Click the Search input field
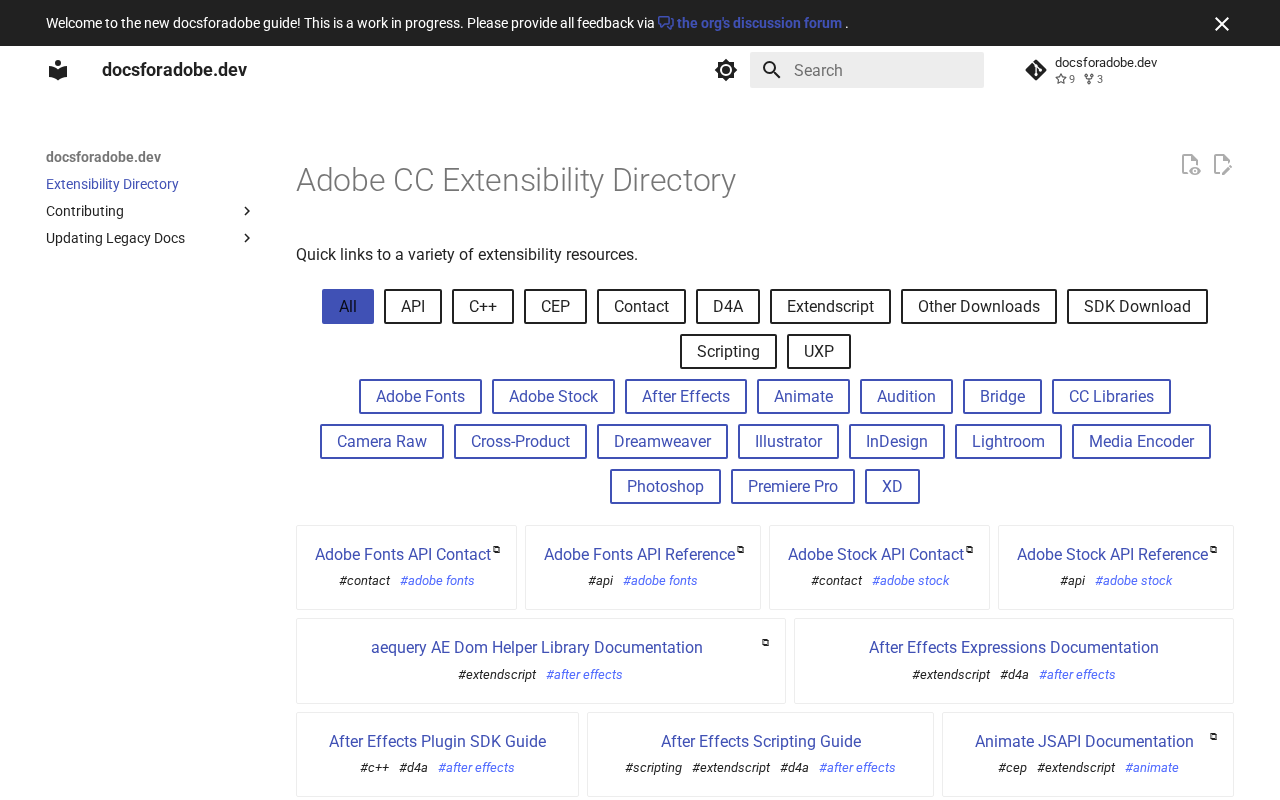Viewport: 1280px width, 800px height. point(880,70)
